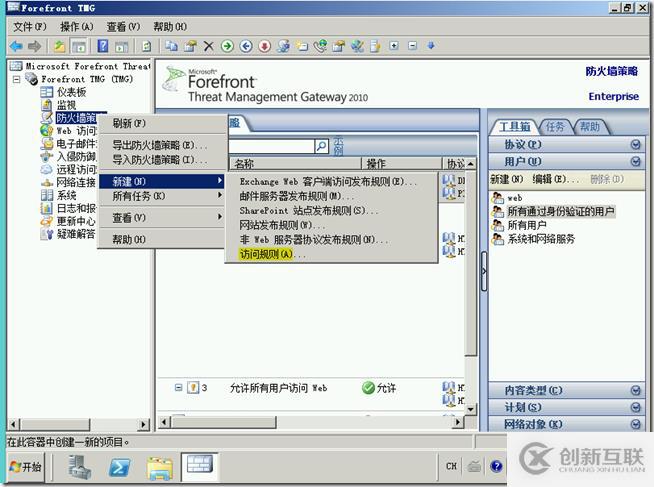Screen dimensions: 654x487
Task: Choose 刷新(F) from context menu
Action: (162, 123)
